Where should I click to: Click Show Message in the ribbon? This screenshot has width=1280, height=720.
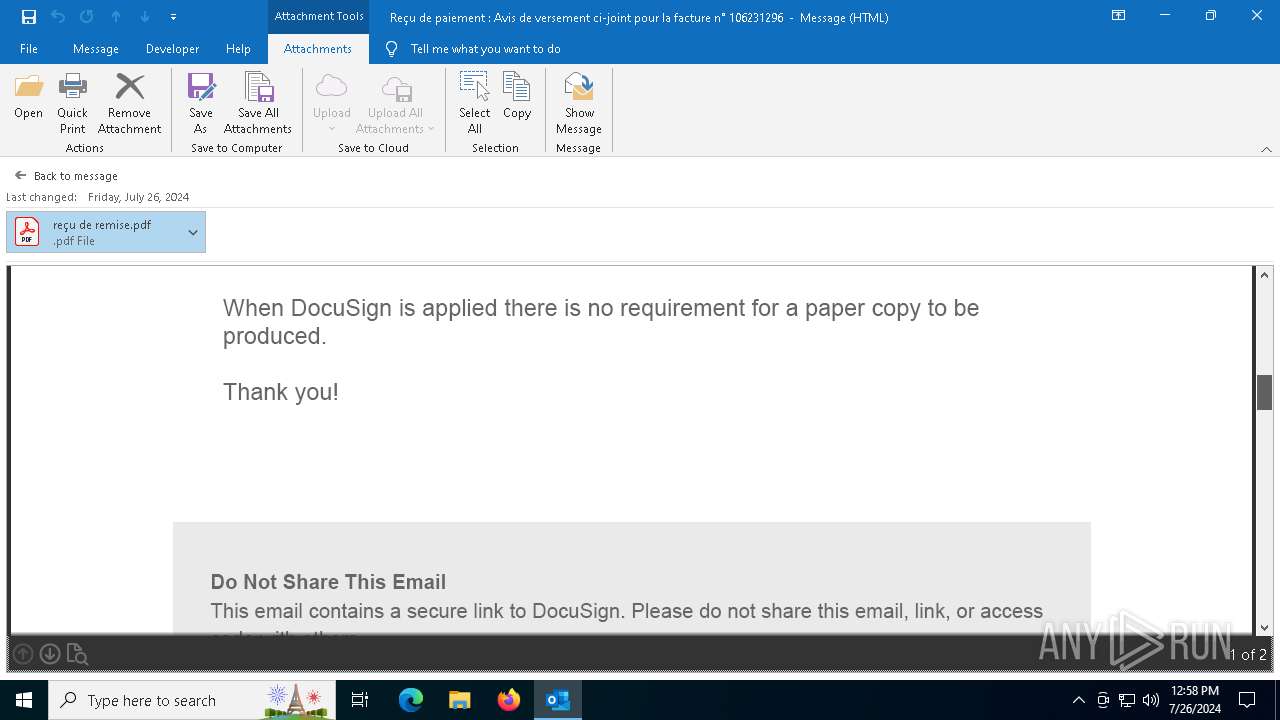pos(579,104)
